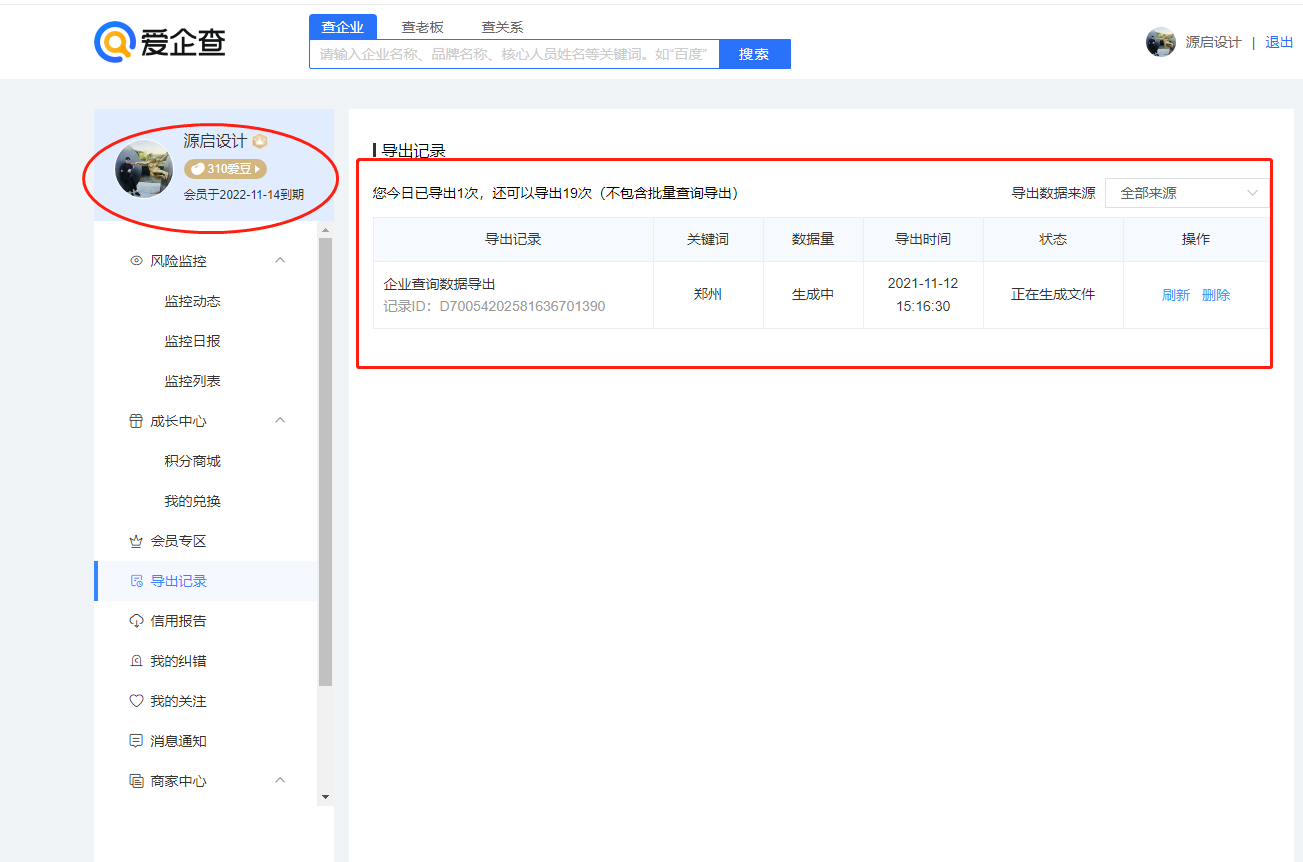Click 删除 to remove export record
Image resolution: width=1303 pixels, height=862 pixels.
click(1216, 295)
